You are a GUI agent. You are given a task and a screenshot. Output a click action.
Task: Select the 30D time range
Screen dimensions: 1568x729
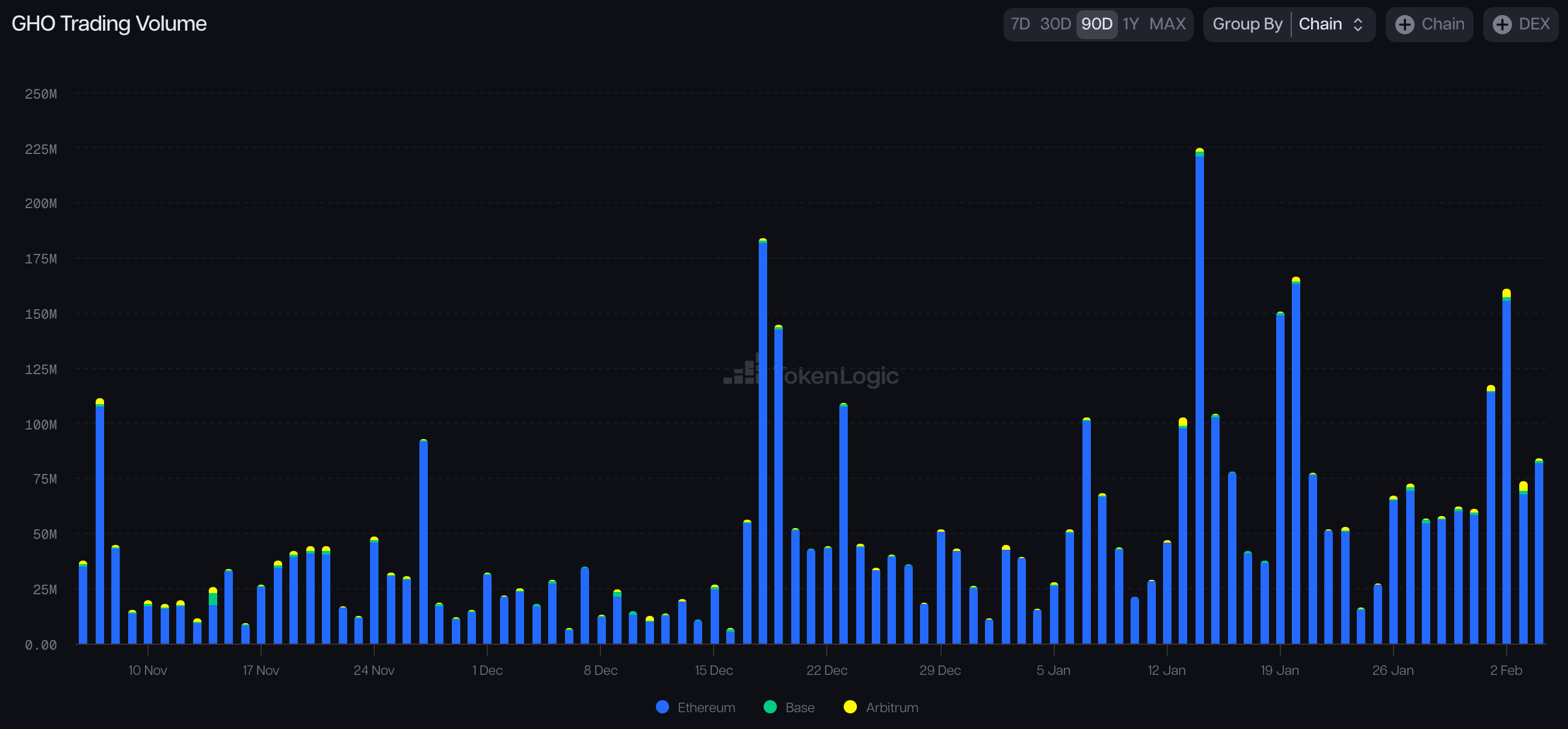[1055, 24]
